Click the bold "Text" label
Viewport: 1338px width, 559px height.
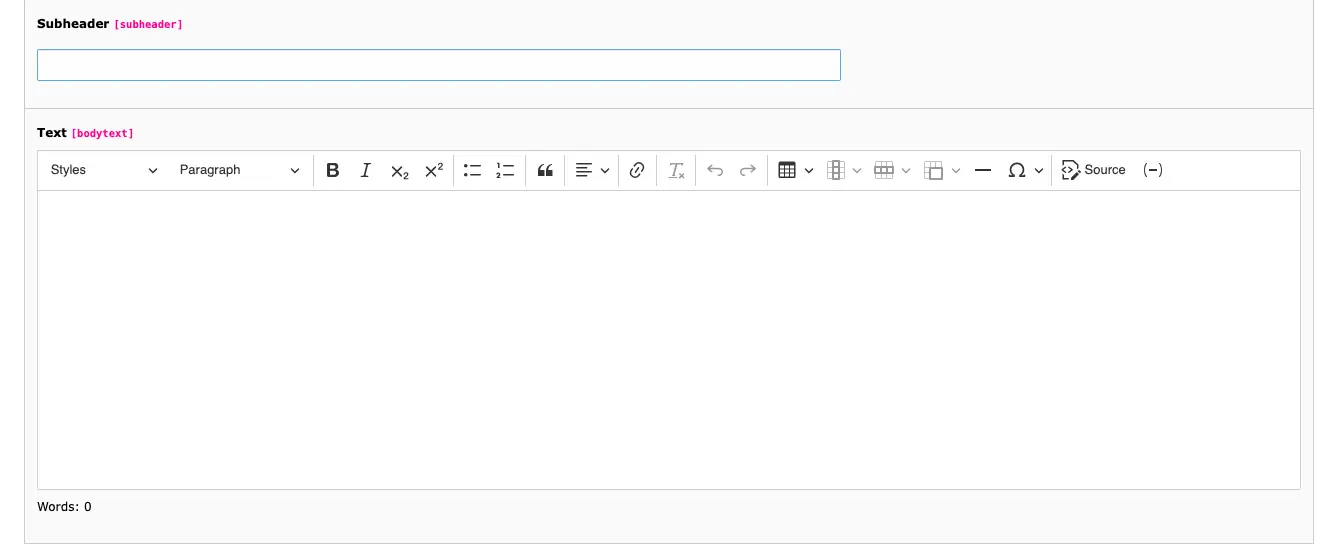pos(52,133)
